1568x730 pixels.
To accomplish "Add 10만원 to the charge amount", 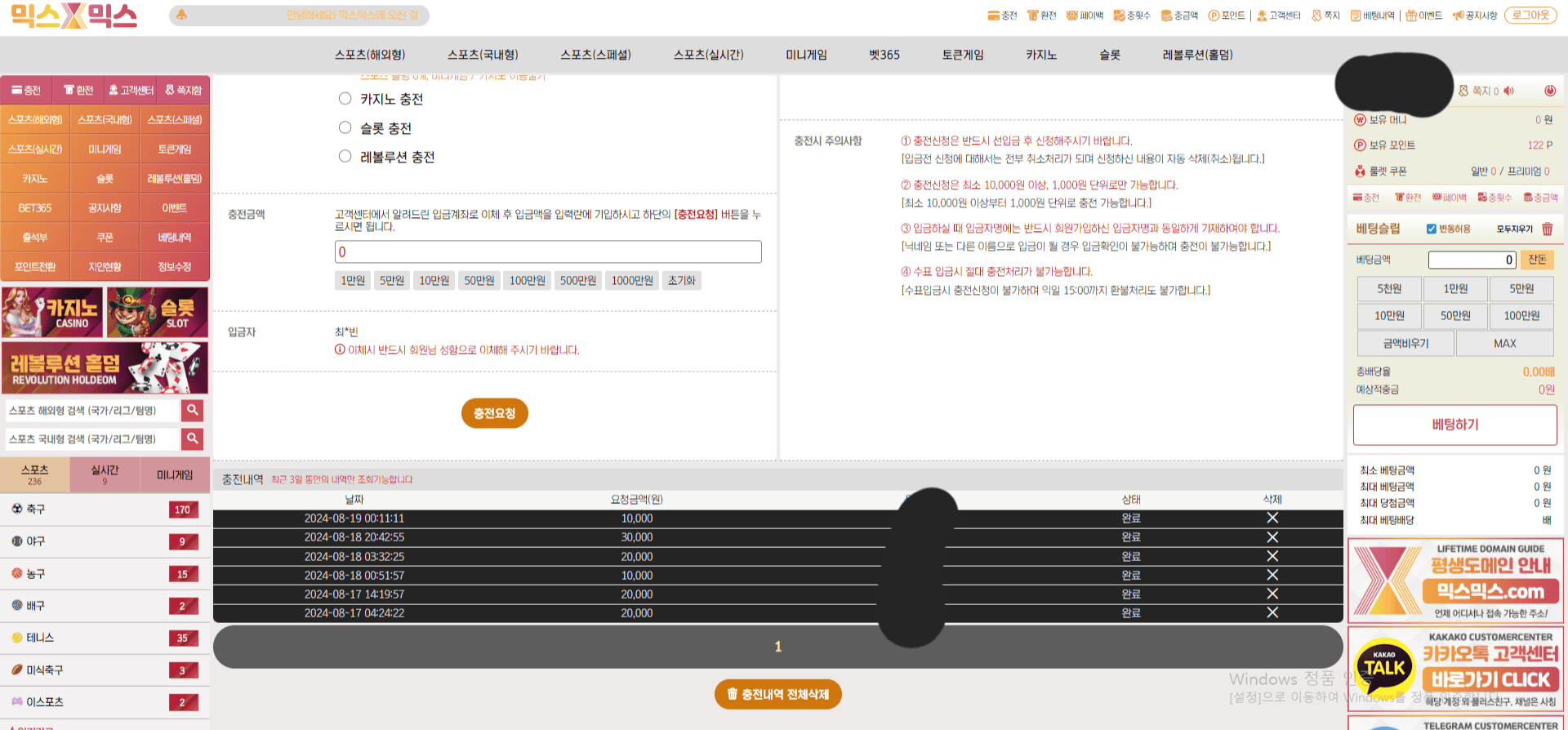I will (x=434, y=281).
